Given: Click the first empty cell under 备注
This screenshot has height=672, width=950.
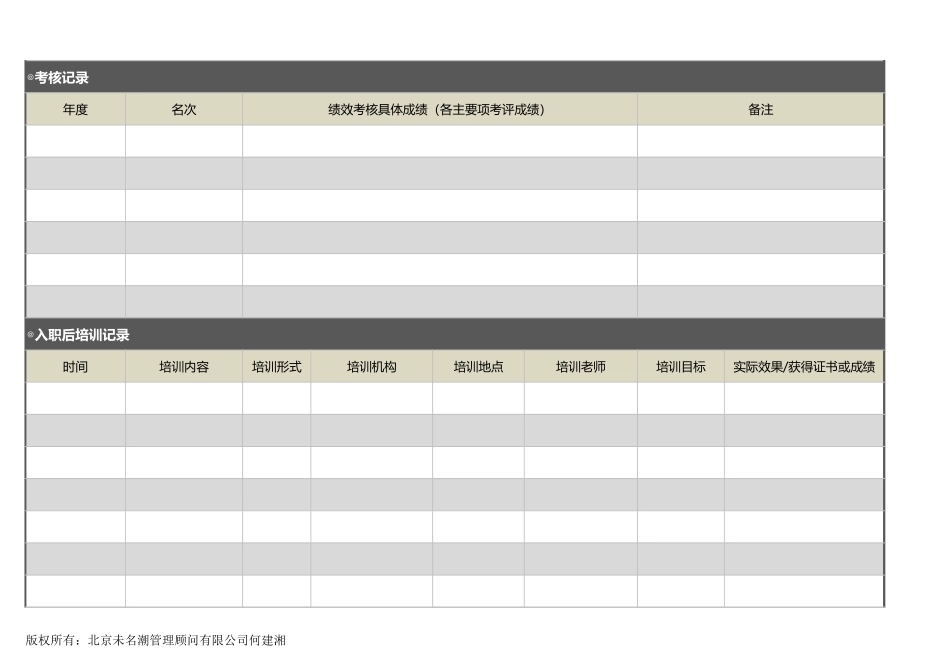Looking at the screenshot, I should coord(760,141).
